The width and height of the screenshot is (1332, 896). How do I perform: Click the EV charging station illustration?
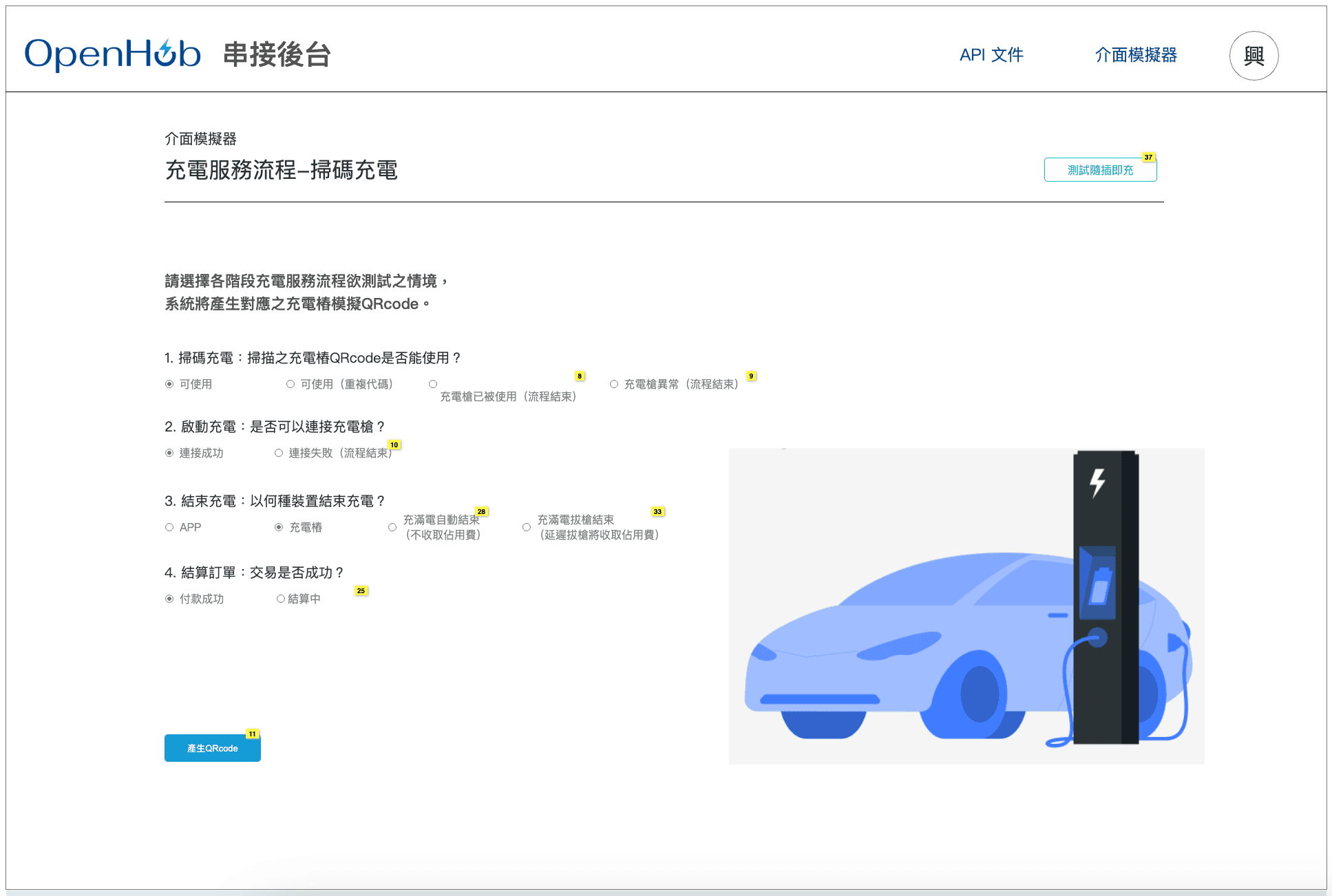[x=966, y=606]
